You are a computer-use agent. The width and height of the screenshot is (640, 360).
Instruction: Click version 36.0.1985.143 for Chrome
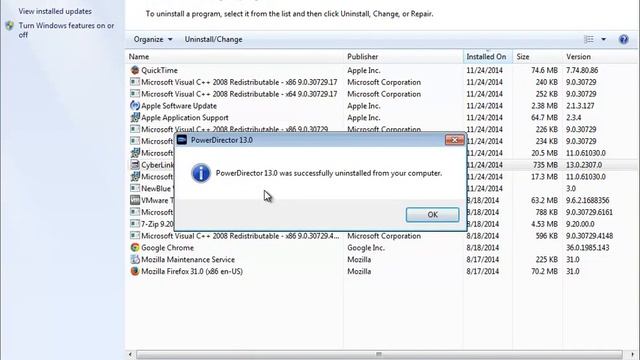tap(587, 248)
